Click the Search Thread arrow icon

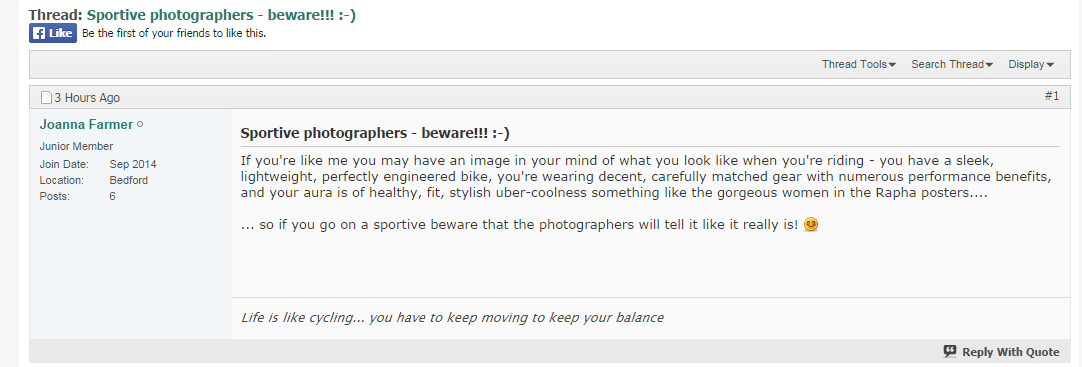989,65
